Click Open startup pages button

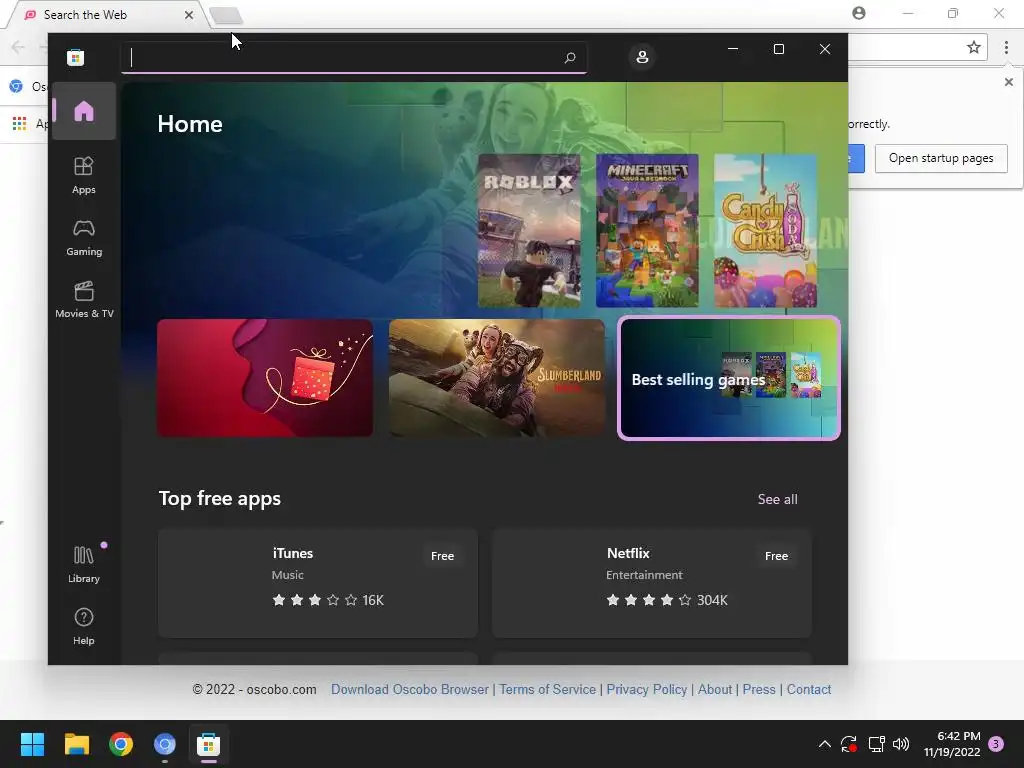coord(941,158)
